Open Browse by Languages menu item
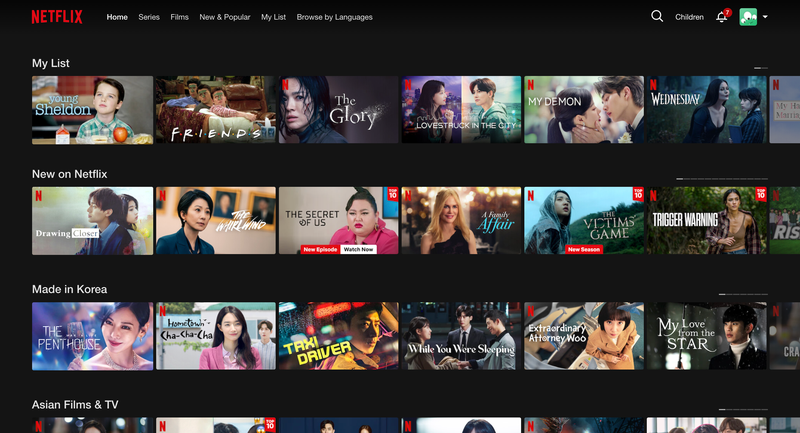 point(335,17)
